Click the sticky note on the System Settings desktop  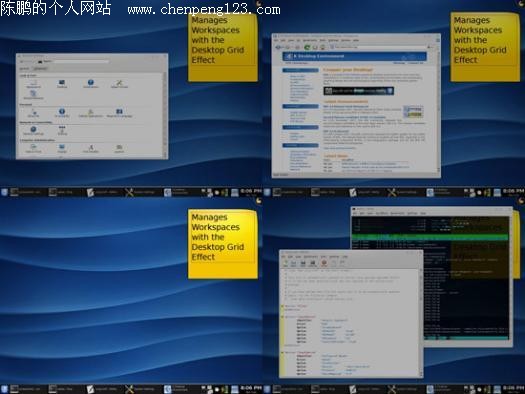[223, 47]
